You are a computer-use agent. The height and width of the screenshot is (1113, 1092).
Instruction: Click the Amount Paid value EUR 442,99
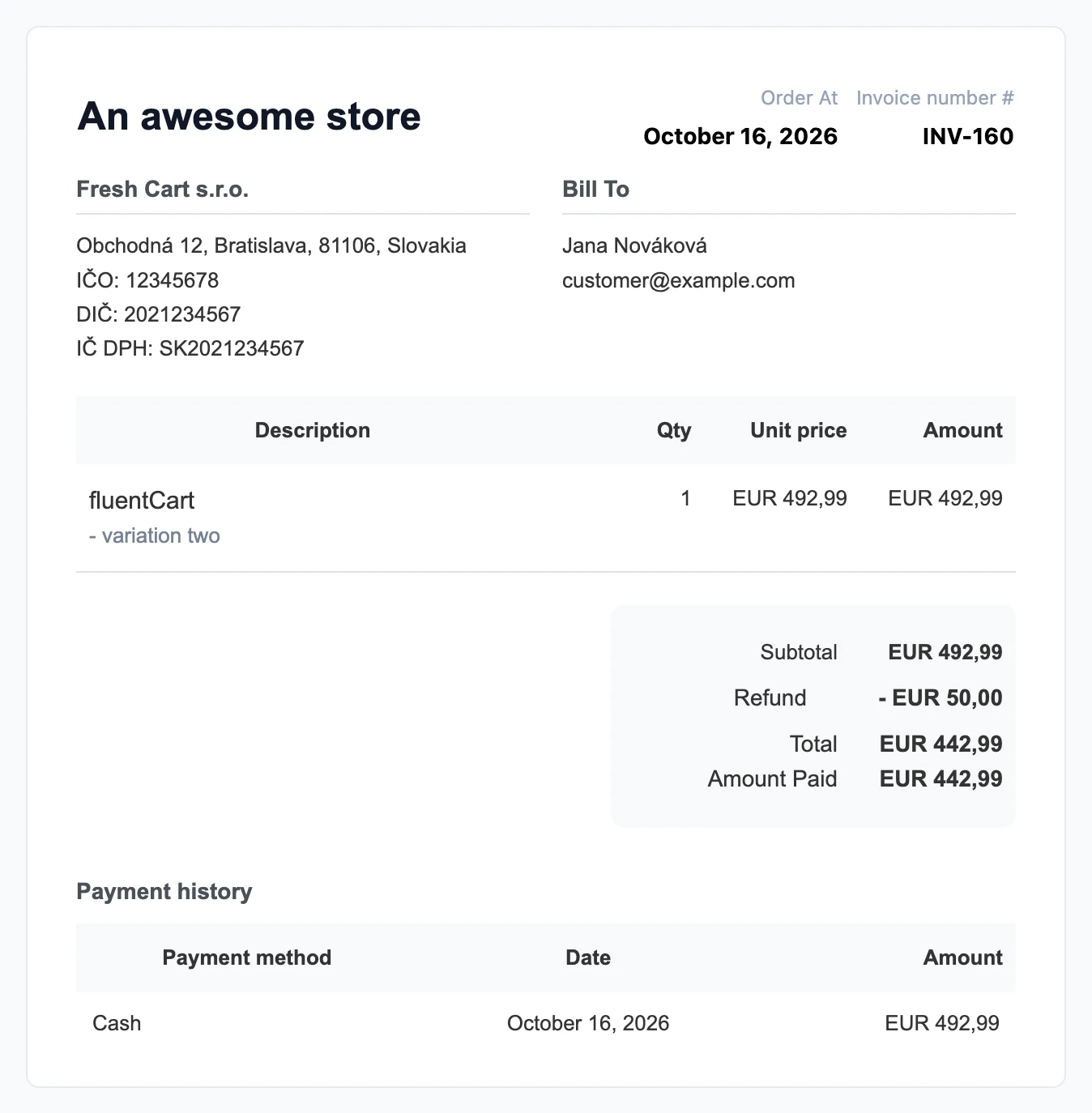pyautogui.click(x=941, y=778)
